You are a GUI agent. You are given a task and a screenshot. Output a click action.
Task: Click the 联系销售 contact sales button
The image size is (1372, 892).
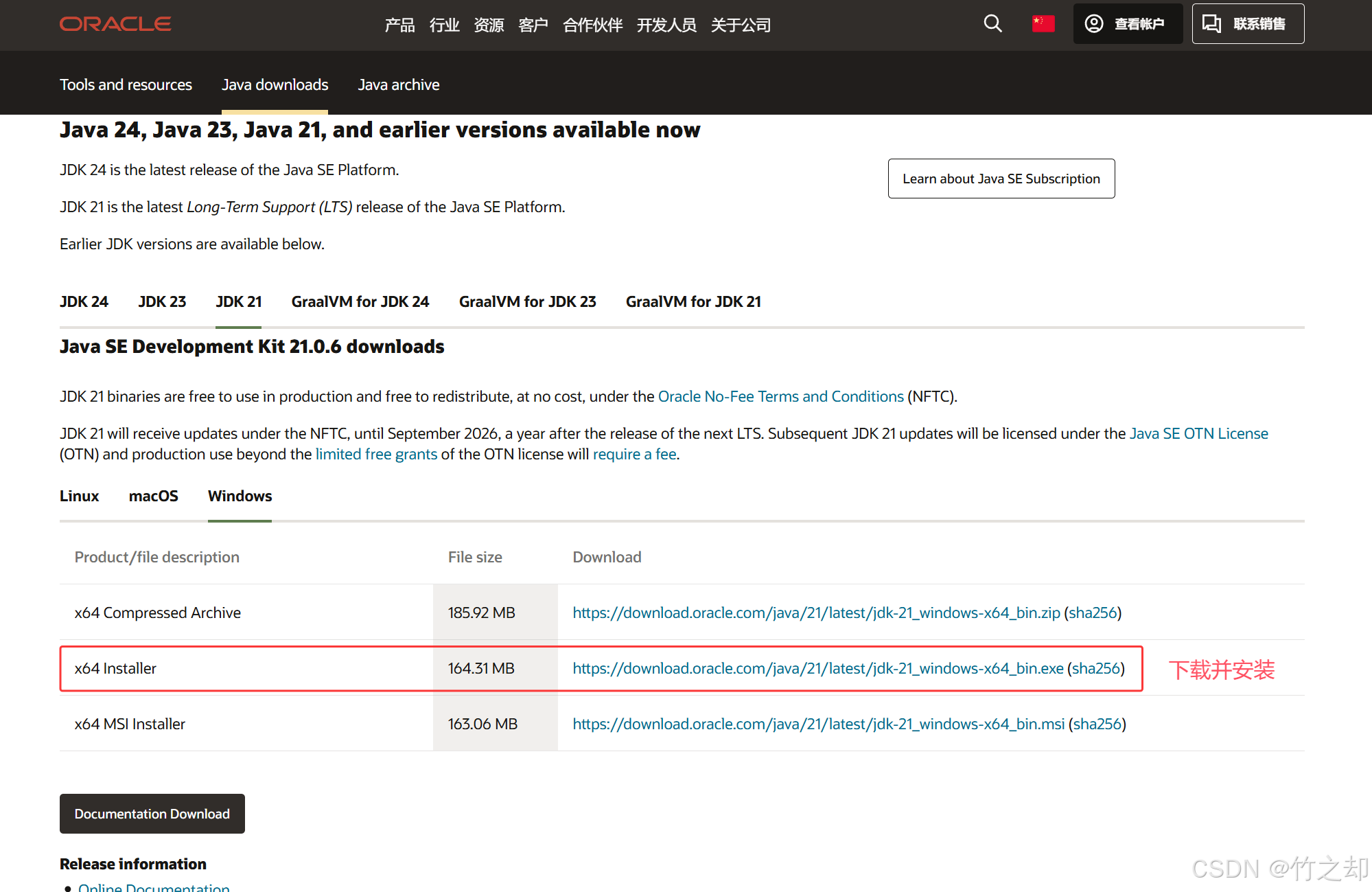point(1247,24)
